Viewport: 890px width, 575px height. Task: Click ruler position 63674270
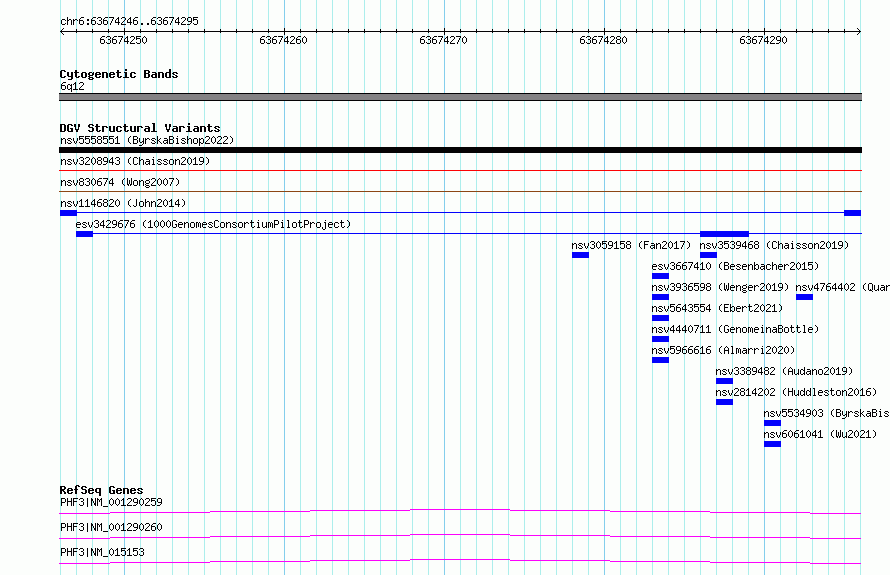(443, 40)
